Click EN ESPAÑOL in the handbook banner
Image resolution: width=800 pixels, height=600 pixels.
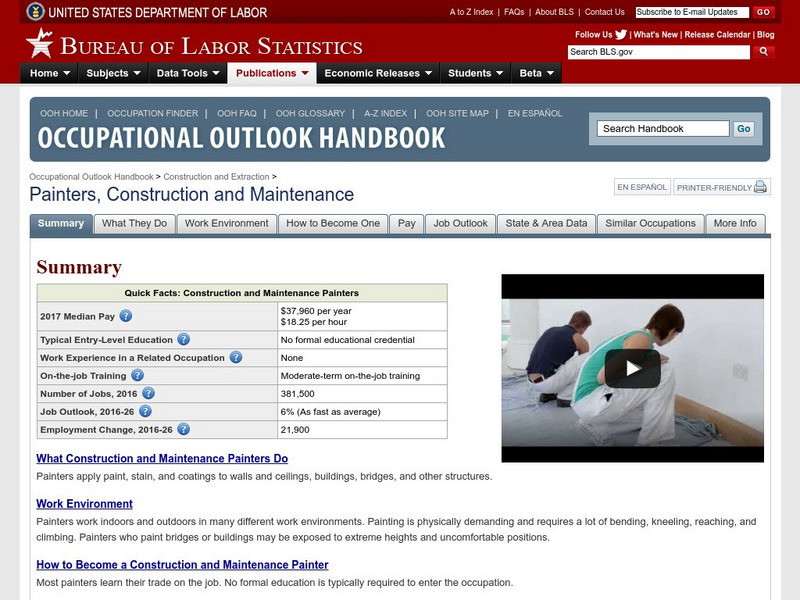point(535,113)
